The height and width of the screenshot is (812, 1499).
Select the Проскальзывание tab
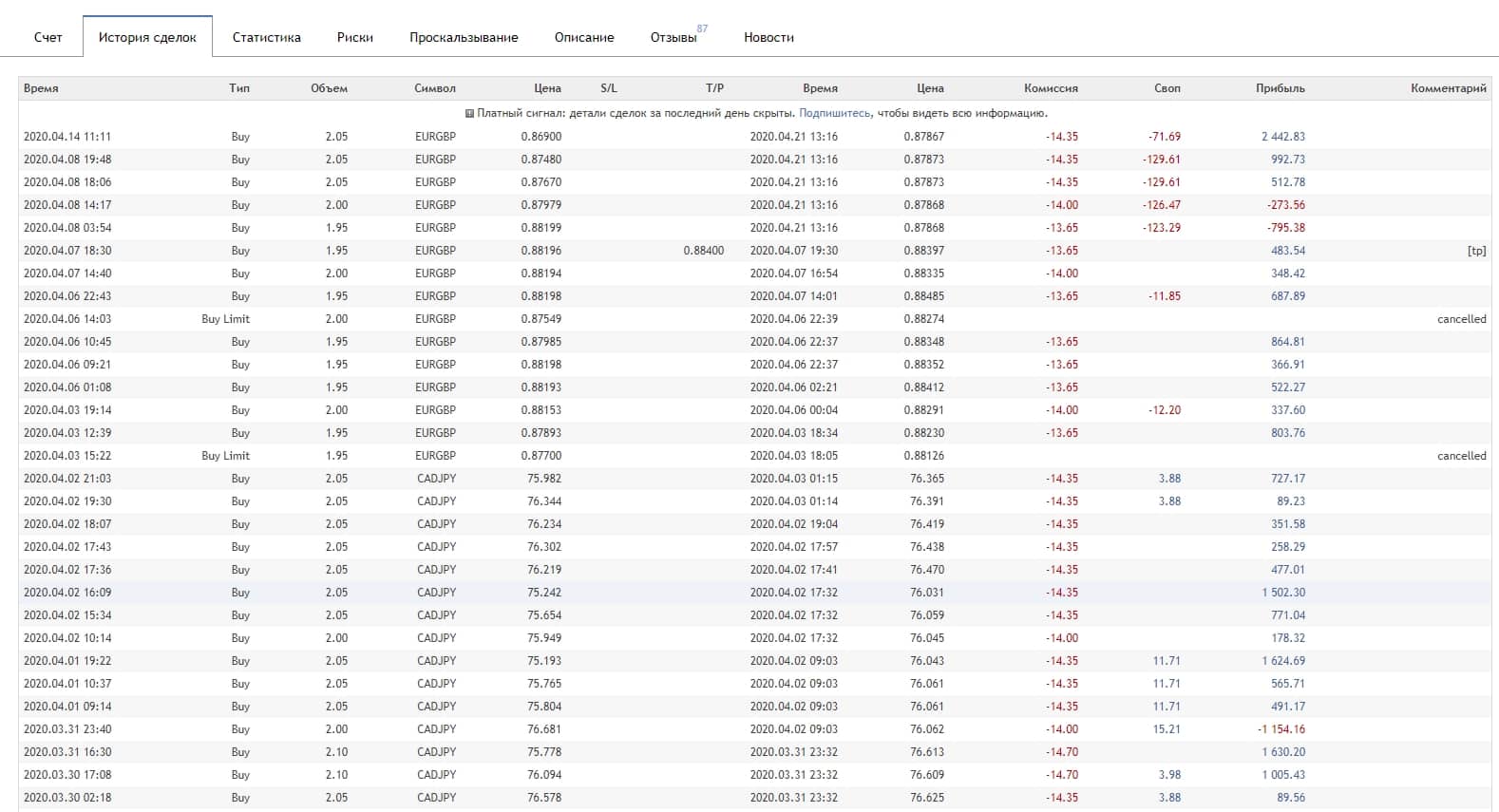pos(464,37)
